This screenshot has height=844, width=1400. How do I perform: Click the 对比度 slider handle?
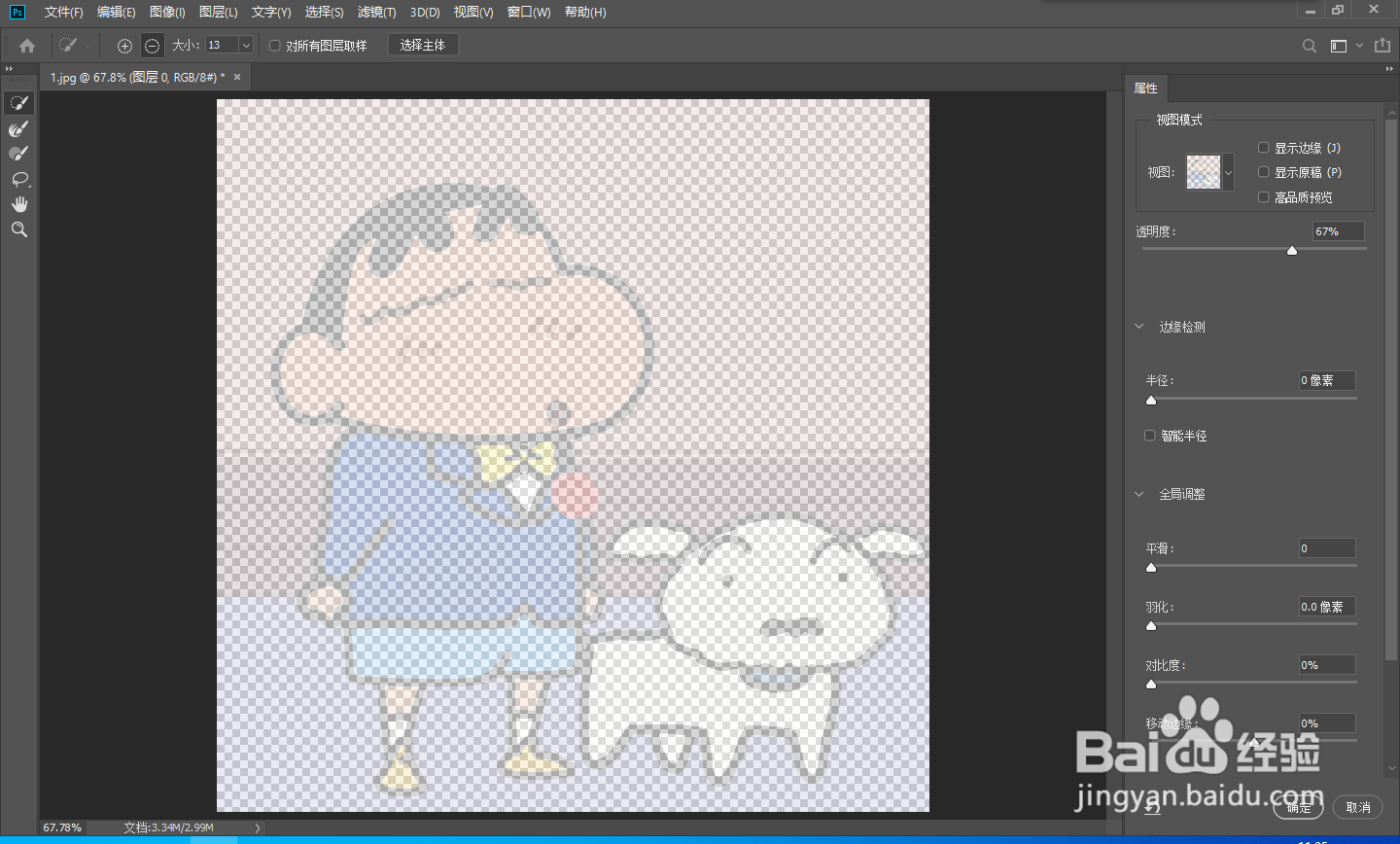click(x=1151, y=685)
